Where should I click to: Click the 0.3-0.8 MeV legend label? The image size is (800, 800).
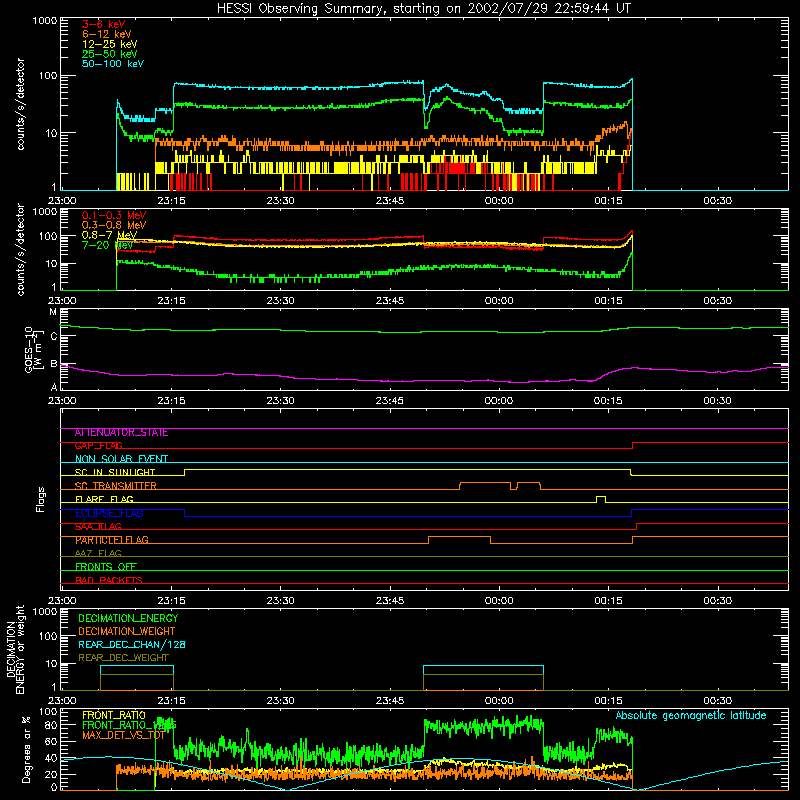114,225
